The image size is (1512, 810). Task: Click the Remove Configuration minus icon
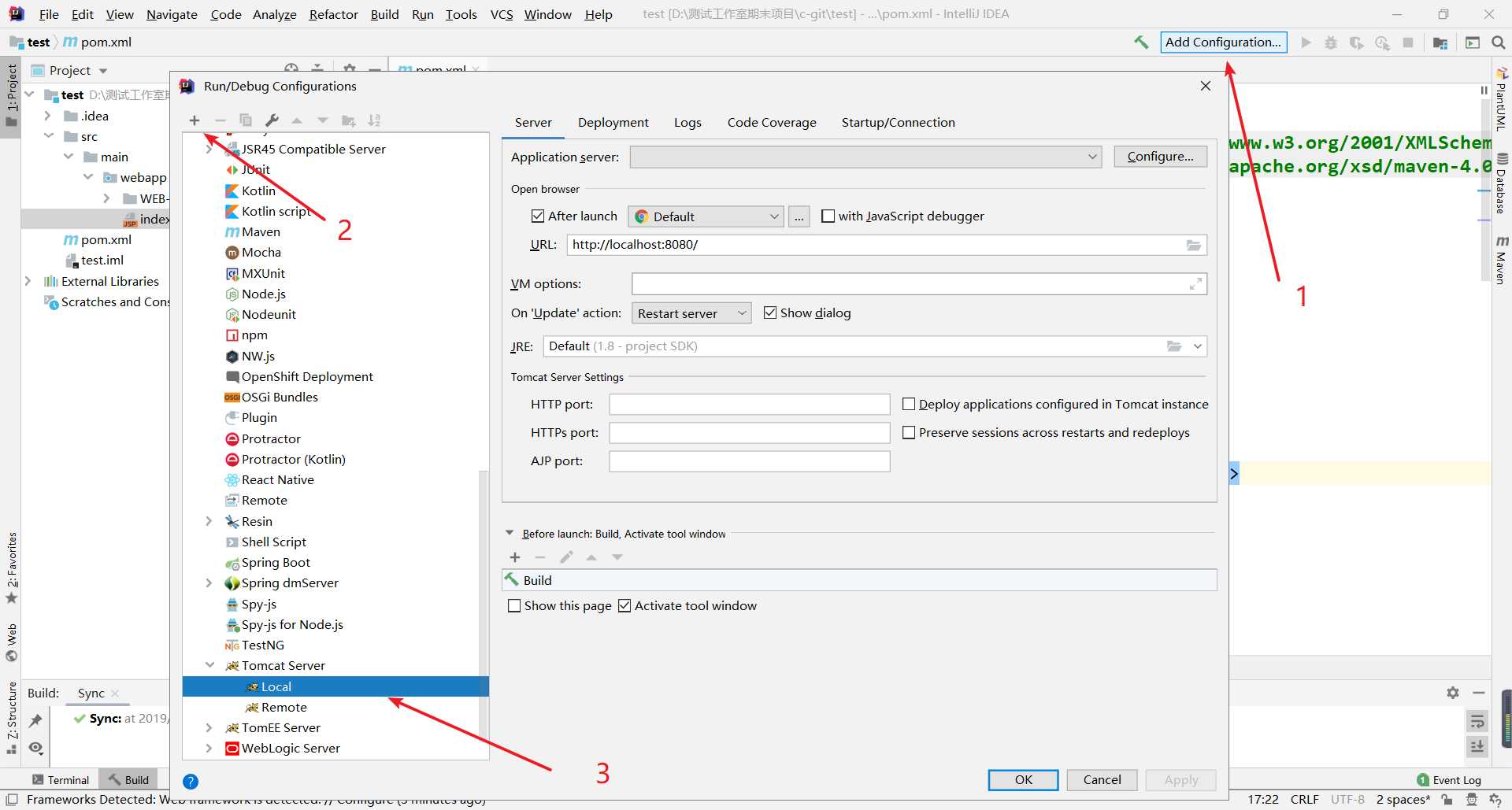click(220, 120)
